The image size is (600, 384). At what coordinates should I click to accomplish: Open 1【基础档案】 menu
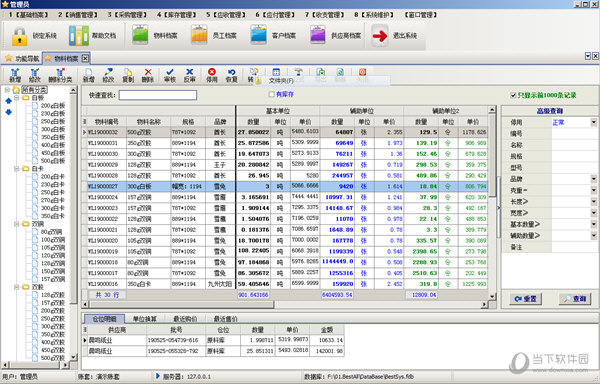point(29,15)
